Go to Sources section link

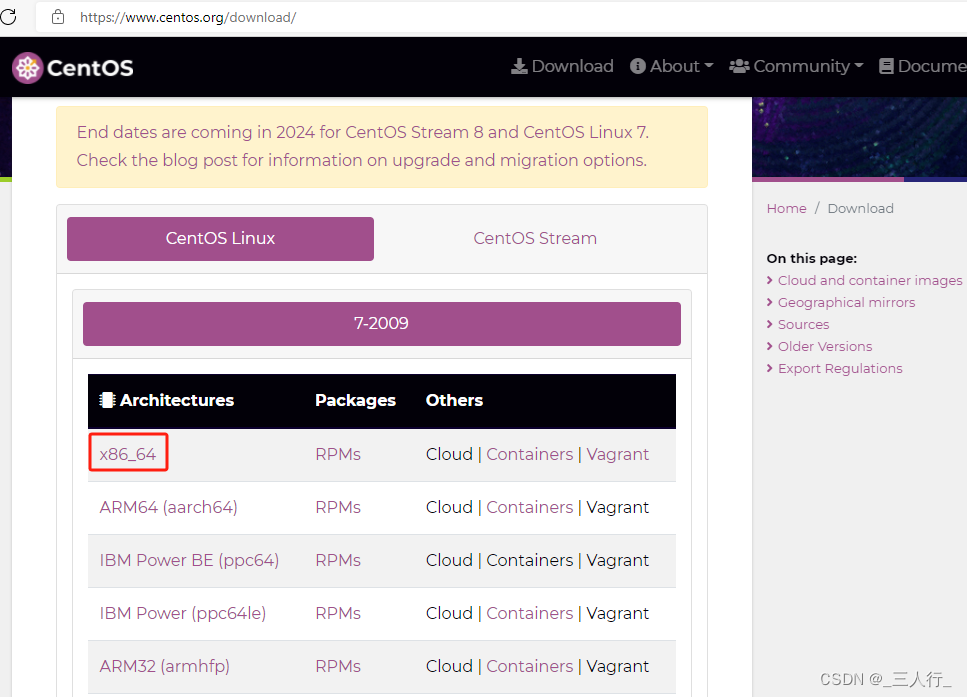click(803, 324)
